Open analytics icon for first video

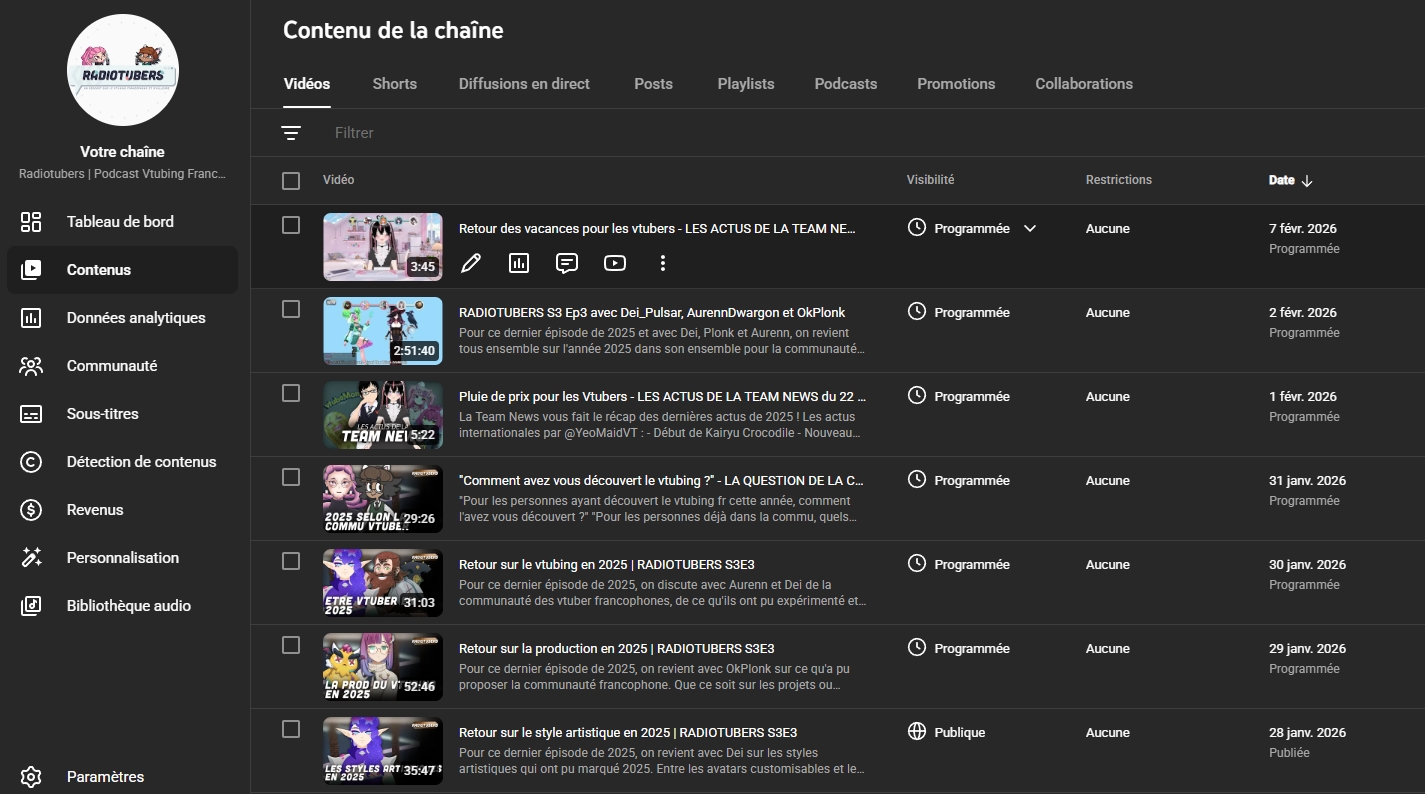click(519, 263)
